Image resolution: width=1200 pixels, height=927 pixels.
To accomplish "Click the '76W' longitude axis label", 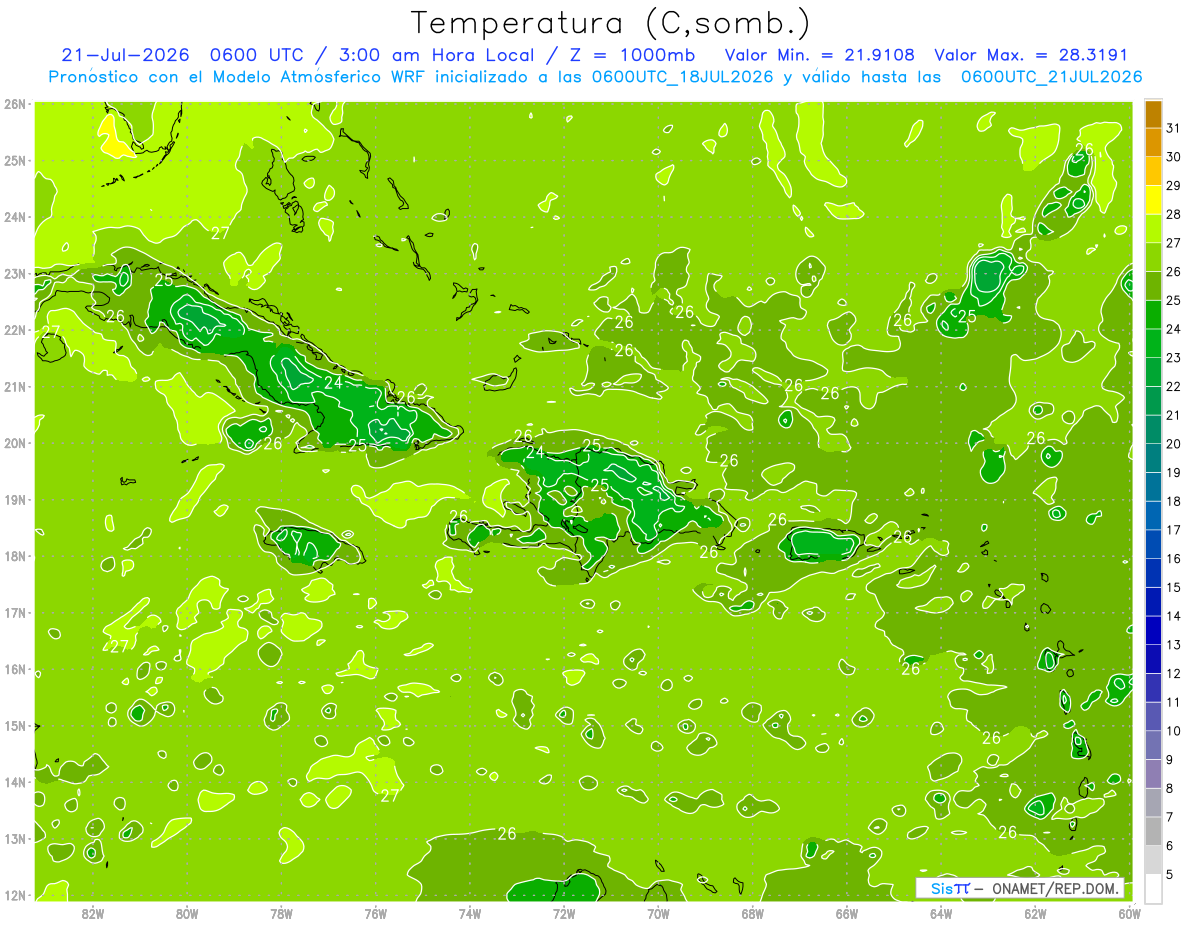I will (375, 913).
